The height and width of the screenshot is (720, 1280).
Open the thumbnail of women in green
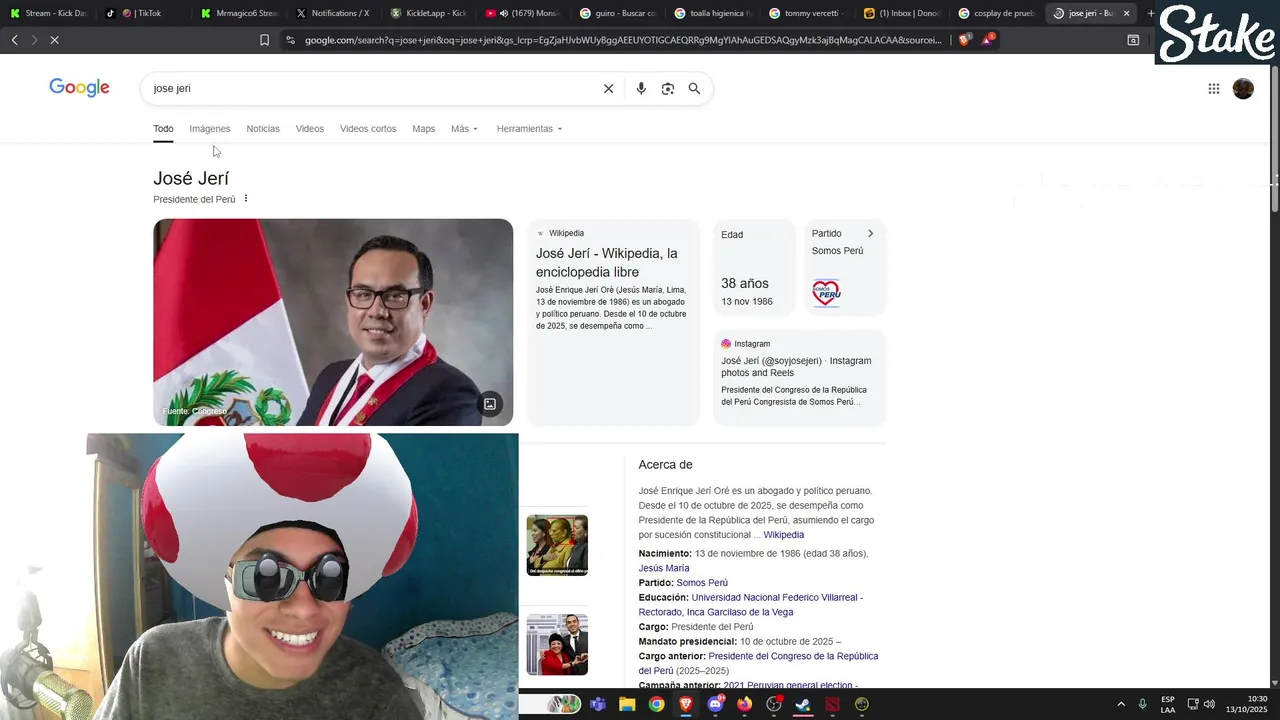pyautogui.click(x=557, y=545)
